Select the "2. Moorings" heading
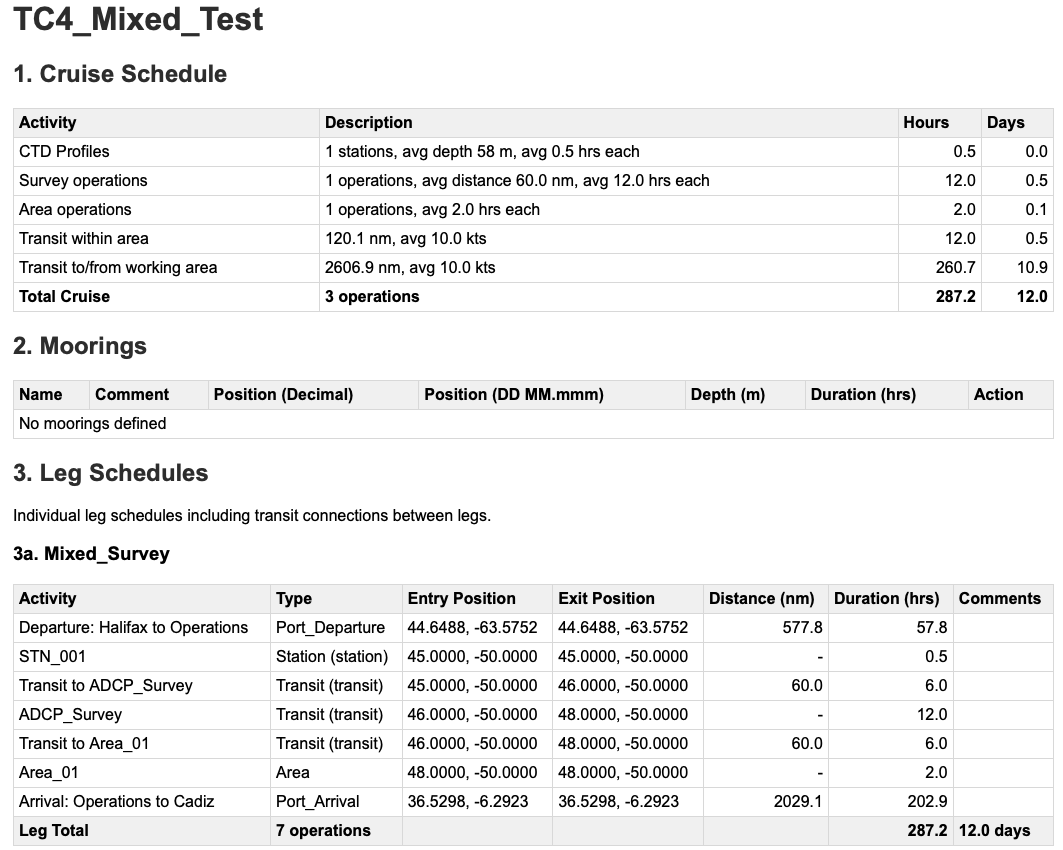 pos(80,346)
